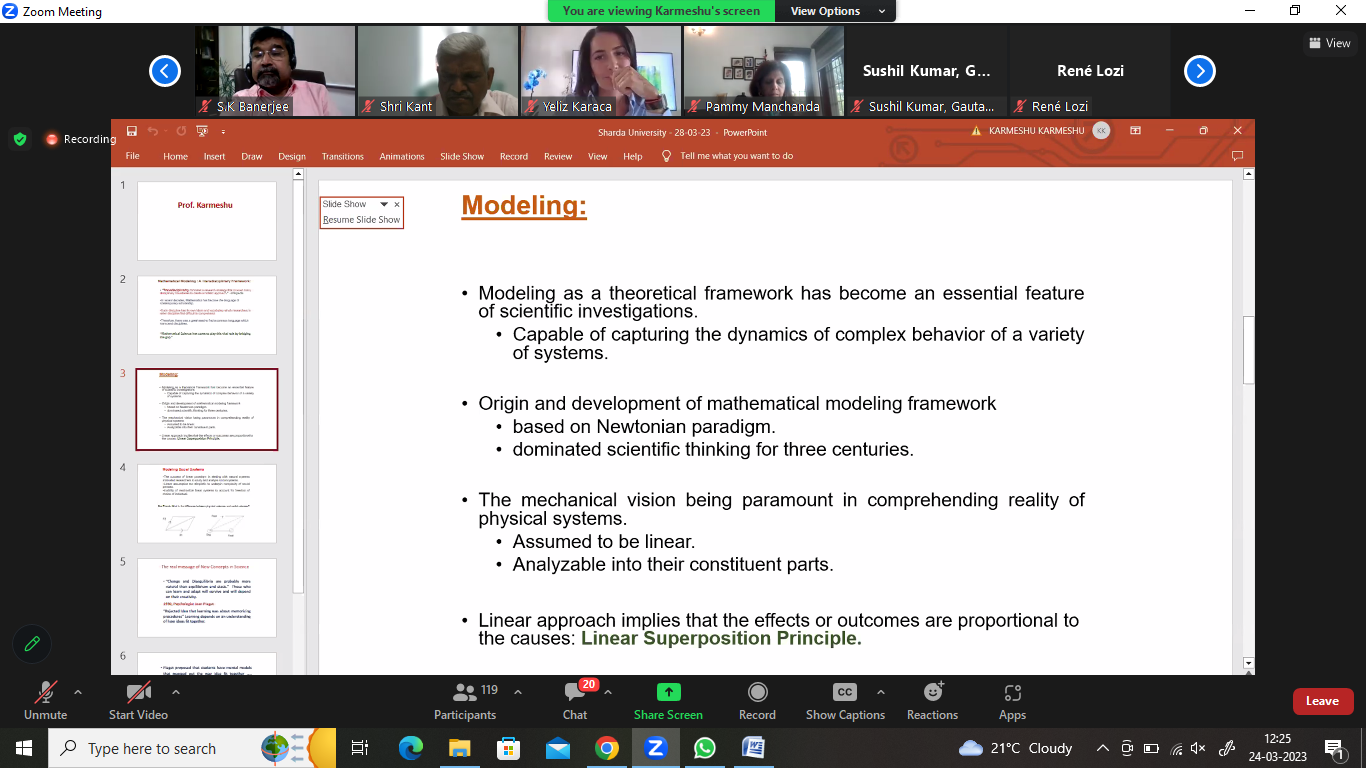
Task: Start Video camera toggle
Action: (138, 693)
